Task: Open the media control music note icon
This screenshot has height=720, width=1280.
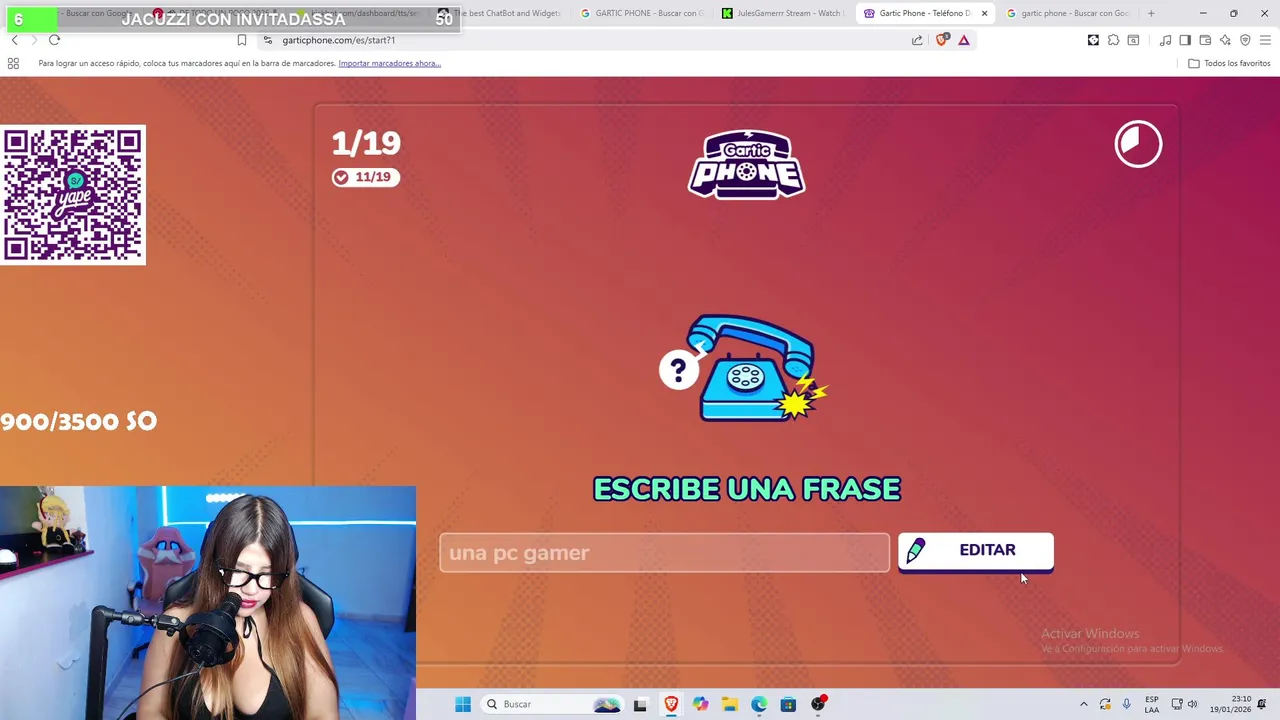Action: [1165, 40]
